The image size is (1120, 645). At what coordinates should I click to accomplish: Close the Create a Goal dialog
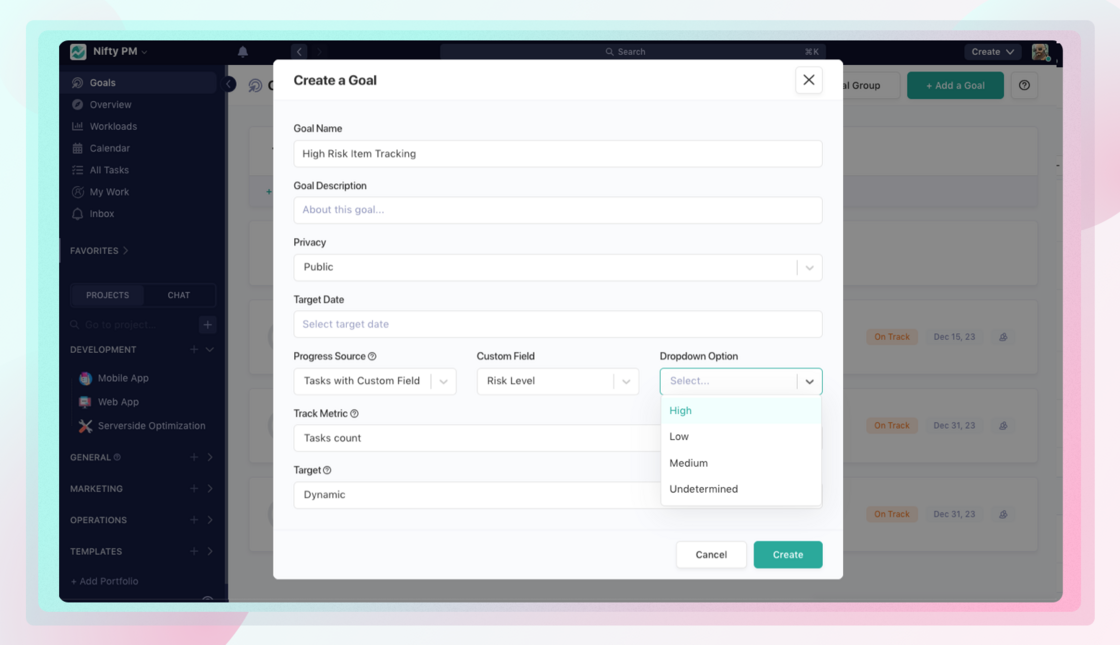[808, 81]
